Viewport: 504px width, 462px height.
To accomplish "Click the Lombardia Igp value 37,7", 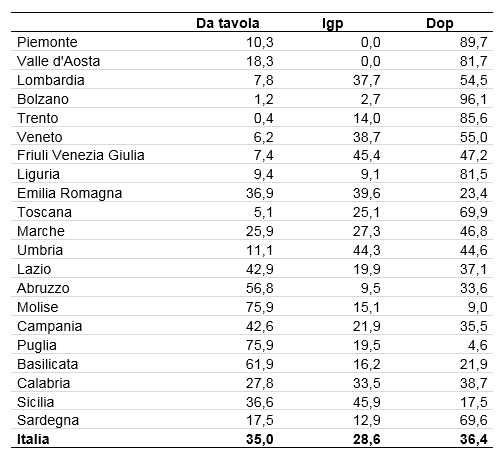I will [367, 80].
